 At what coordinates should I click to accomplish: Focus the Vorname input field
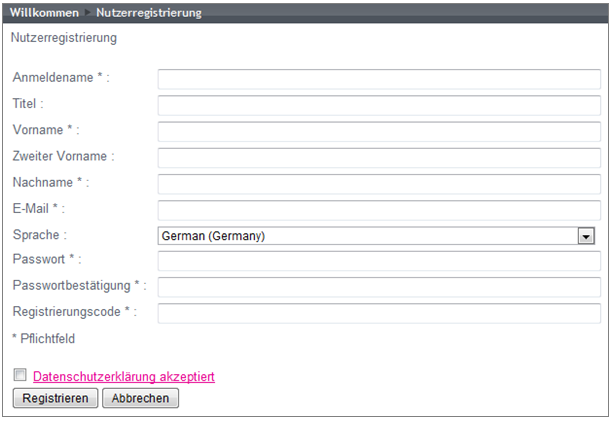[x=379, y=132]
